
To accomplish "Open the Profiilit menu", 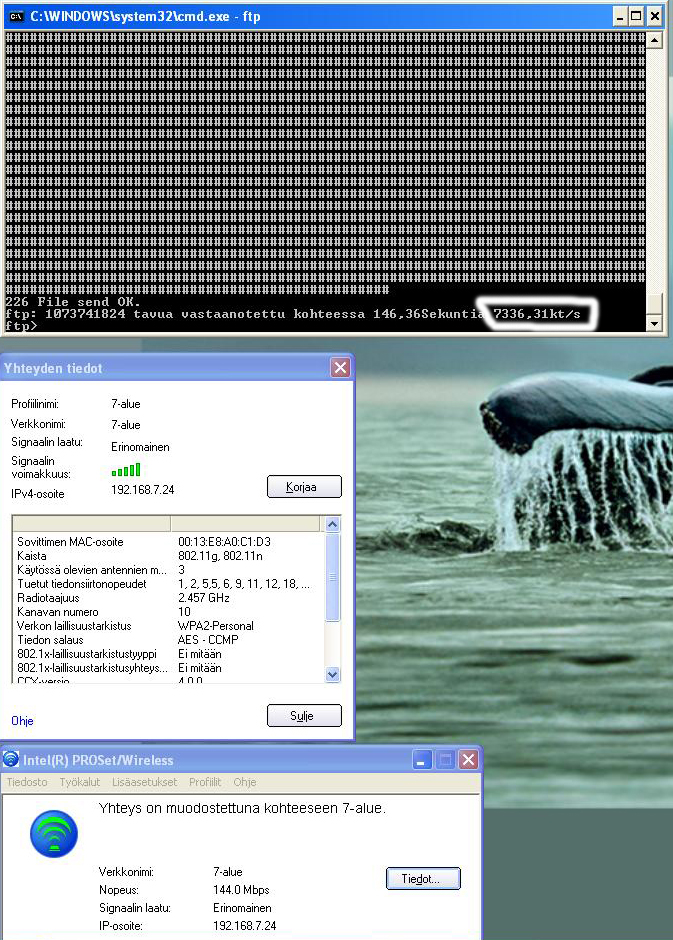I will 205,782.
